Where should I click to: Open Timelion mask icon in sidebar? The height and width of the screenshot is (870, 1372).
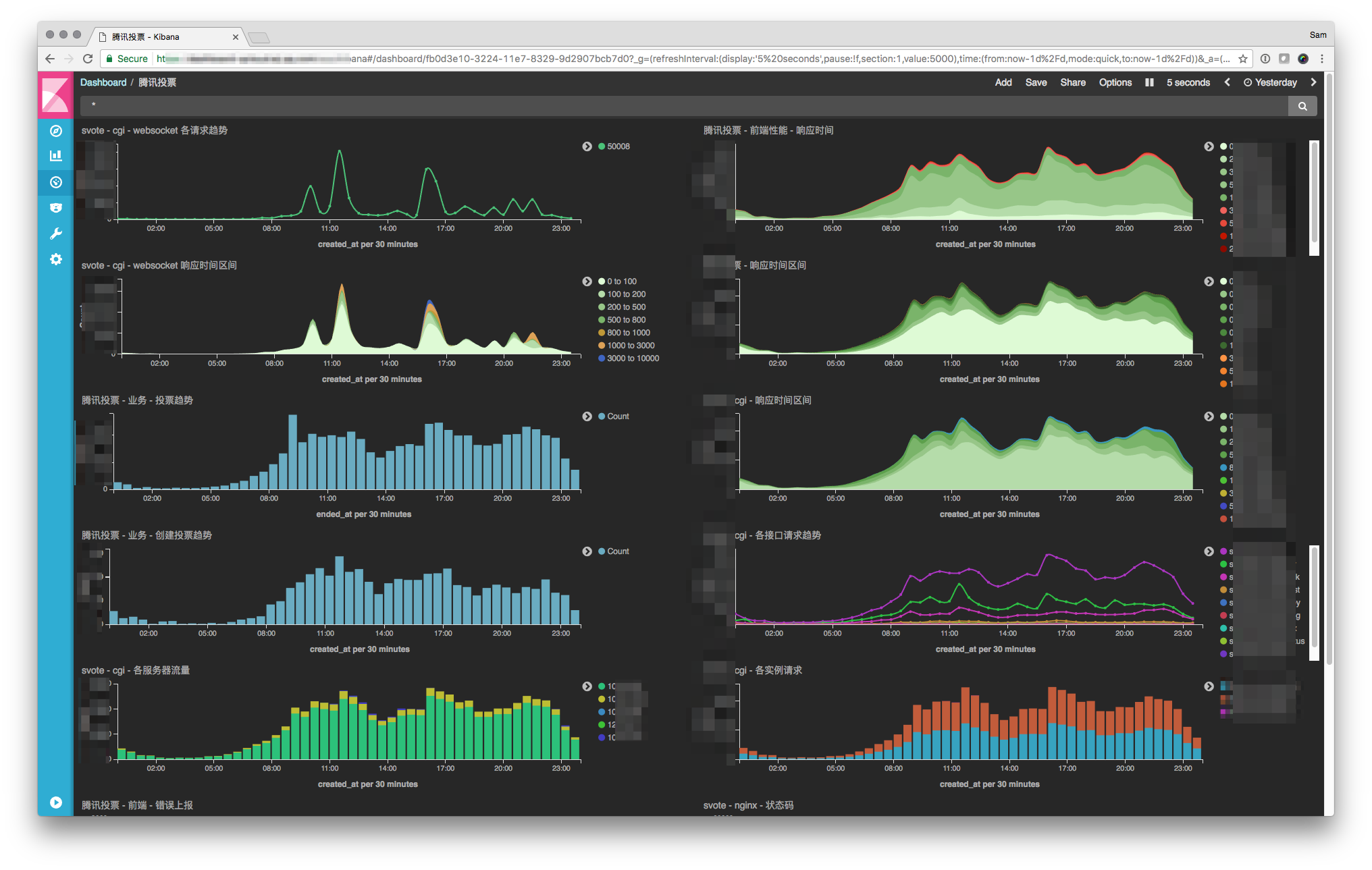[x=56, y=208]
